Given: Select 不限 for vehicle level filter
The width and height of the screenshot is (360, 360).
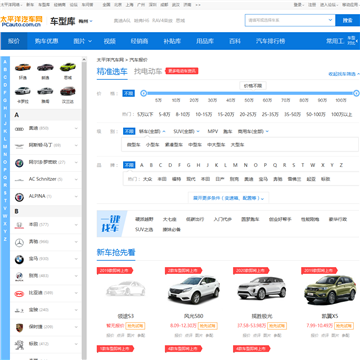Looking at the screenshot, I should tap(129, 131).
